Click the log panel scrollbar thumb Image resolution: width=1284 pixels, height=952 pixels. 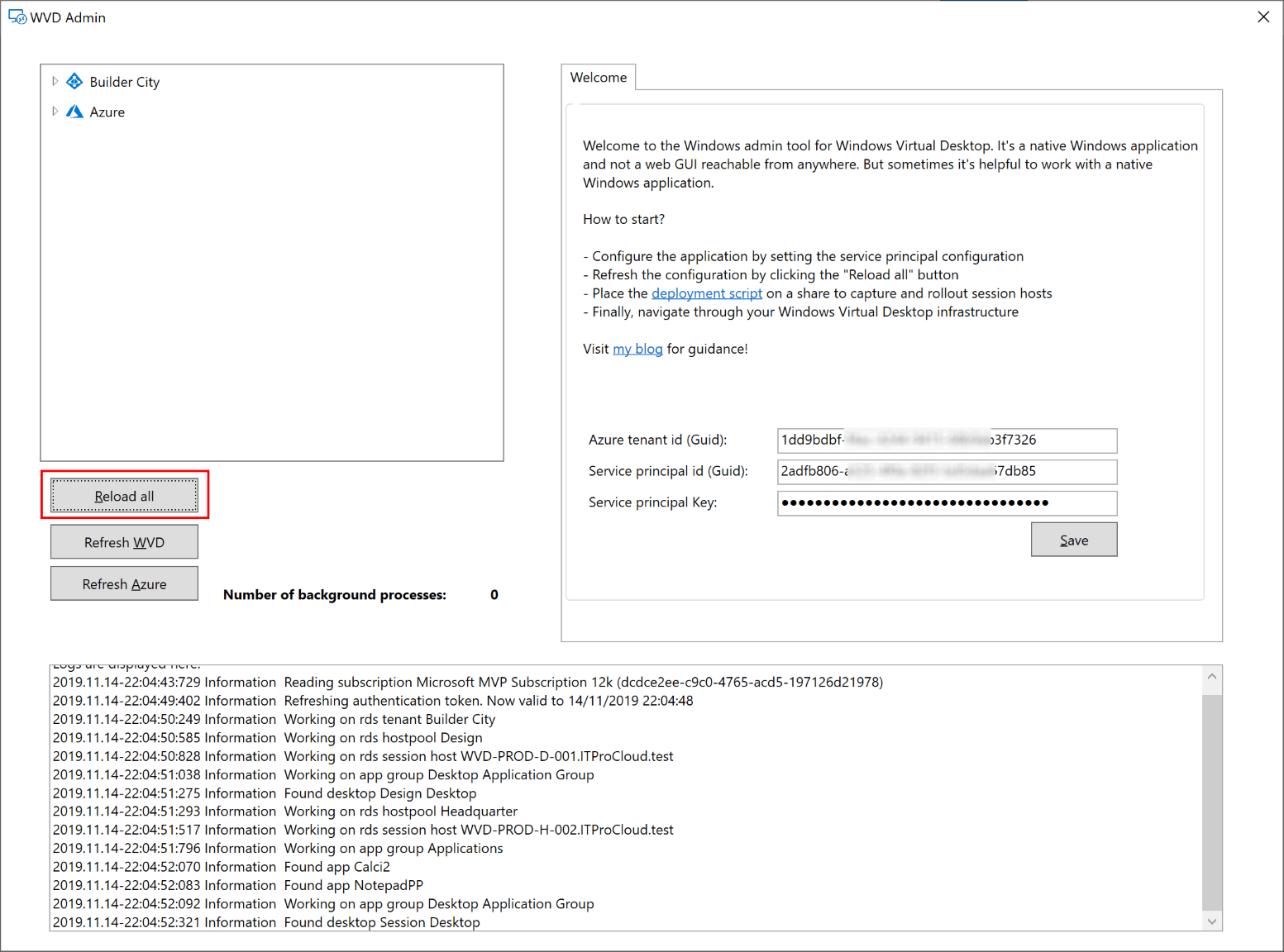click(1212, 802)
